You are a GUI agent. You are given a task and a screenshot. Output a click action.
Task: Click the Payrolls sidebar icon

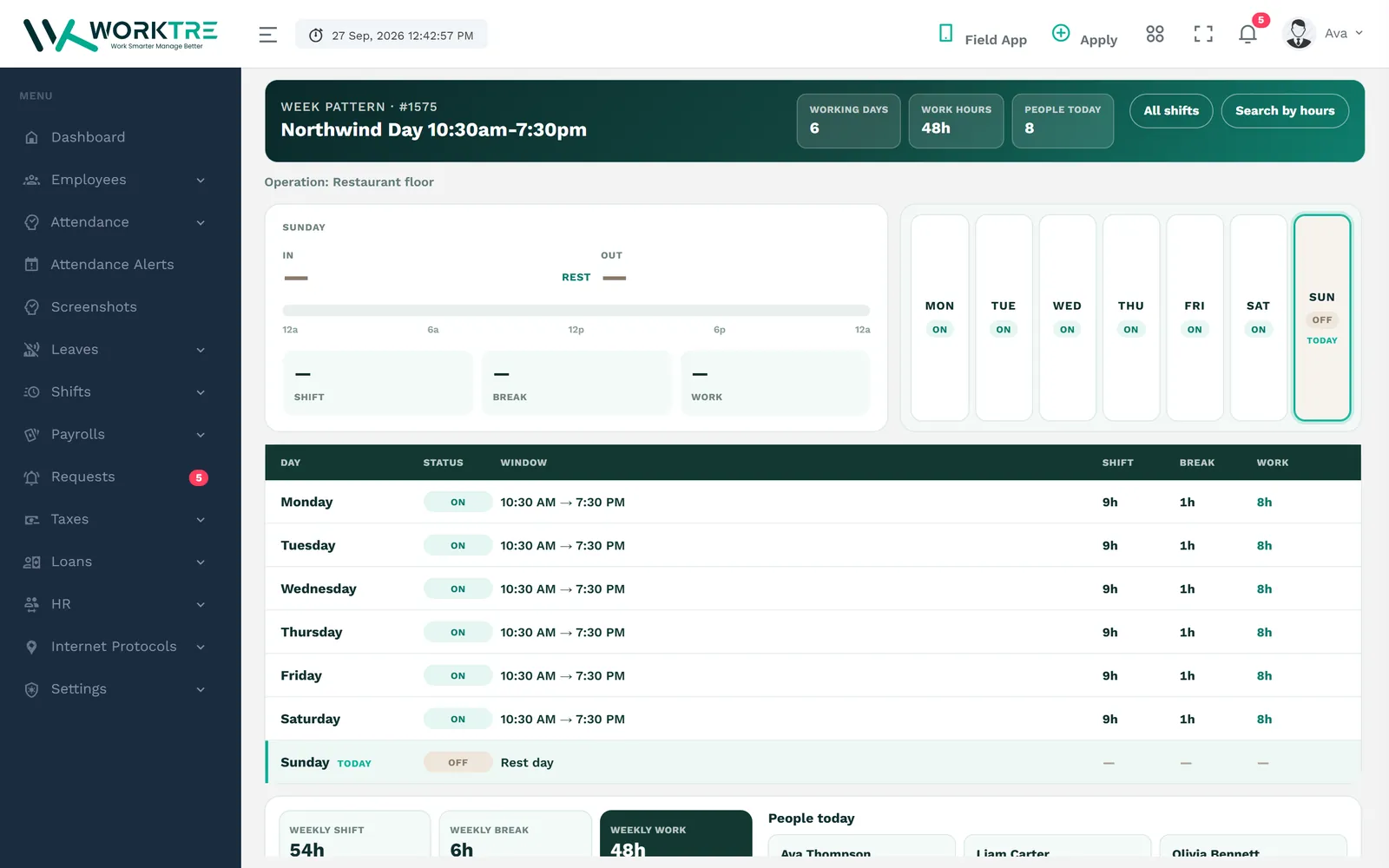point(32,434)
